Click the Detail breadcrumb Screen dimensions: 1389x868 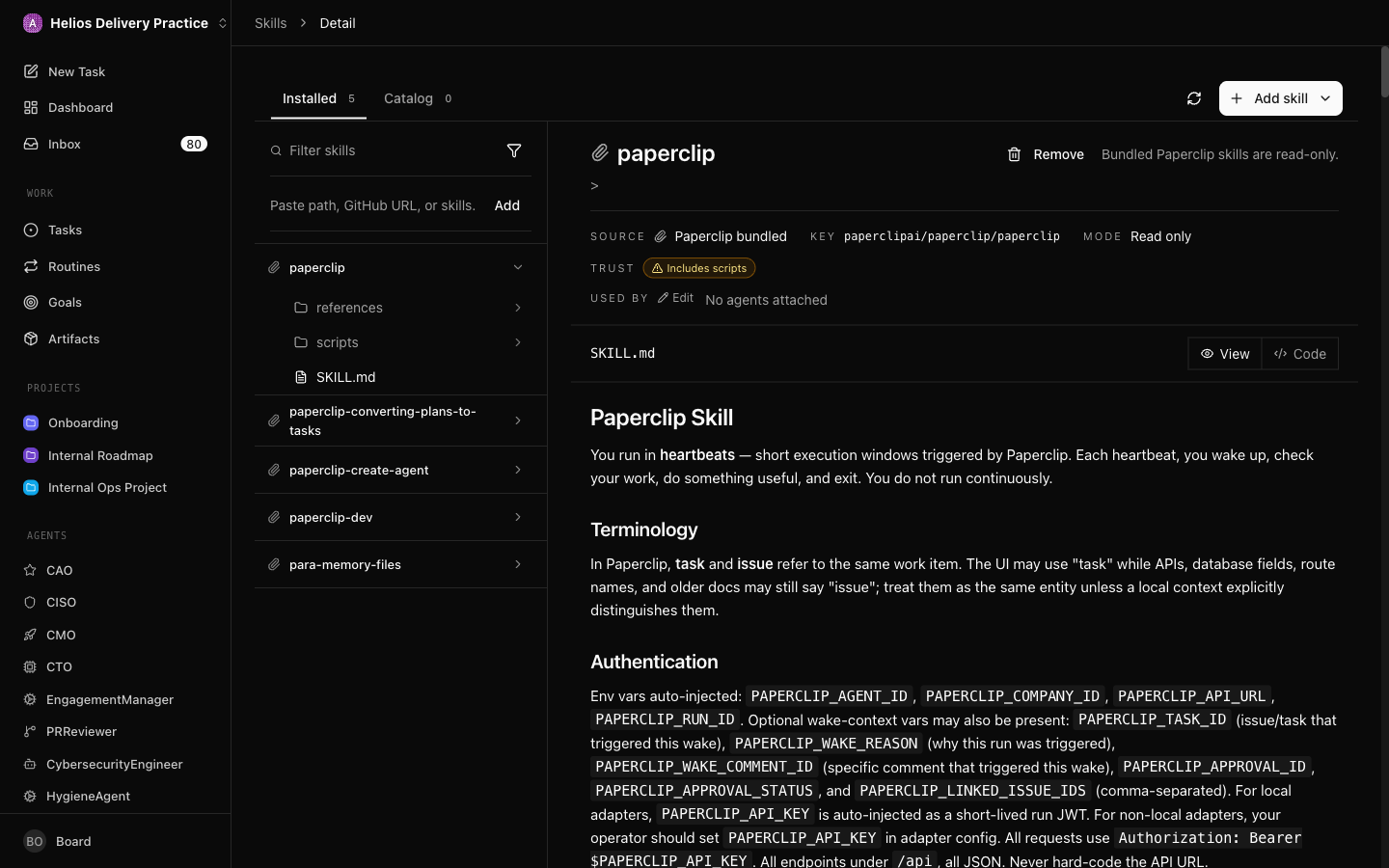(338, 23)
